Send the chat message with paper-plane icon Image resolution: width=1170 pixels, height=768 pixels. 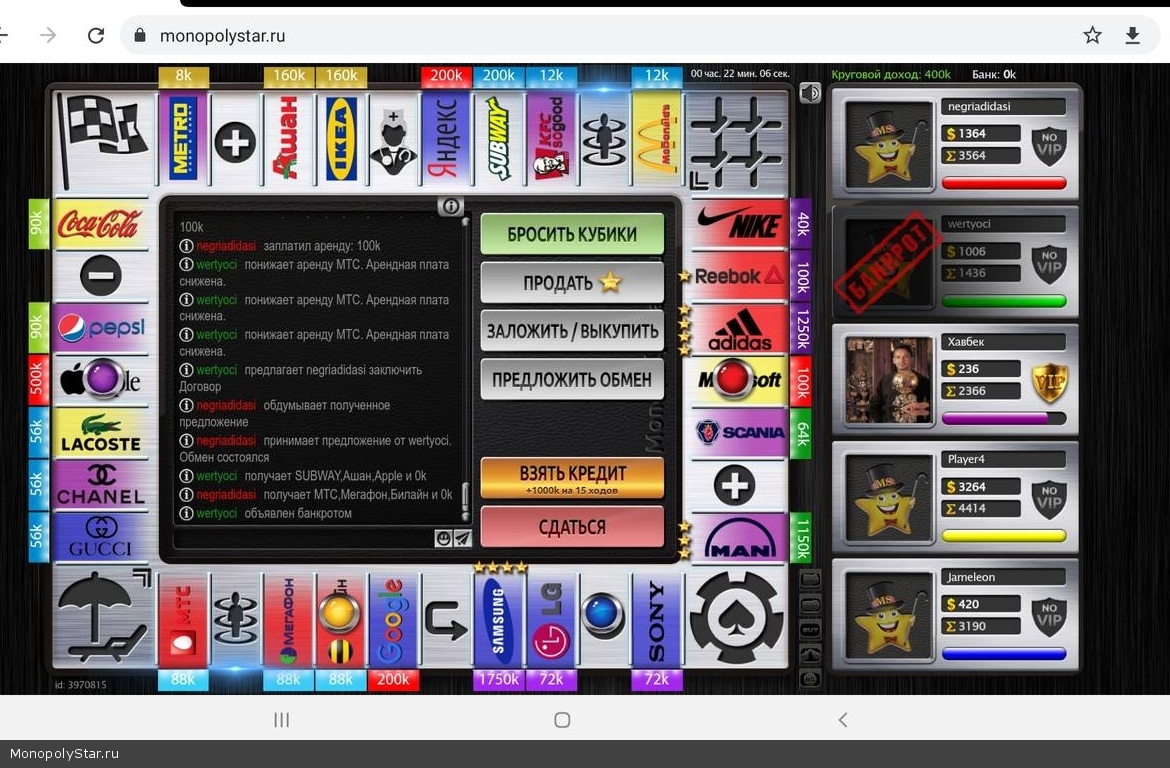(x=463, y=538)
